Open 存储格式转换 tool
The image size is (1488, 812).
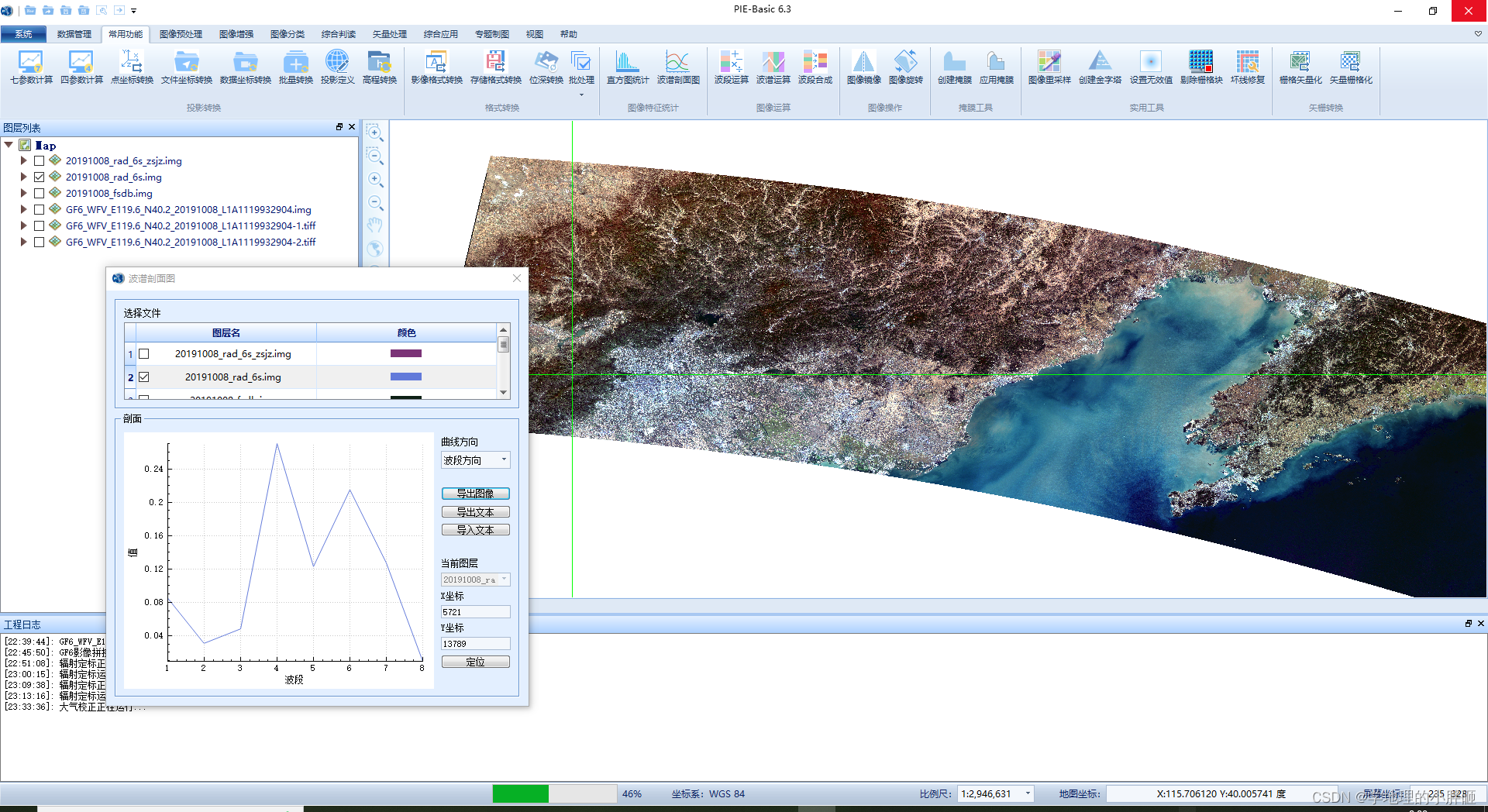(x=496, y=67)
